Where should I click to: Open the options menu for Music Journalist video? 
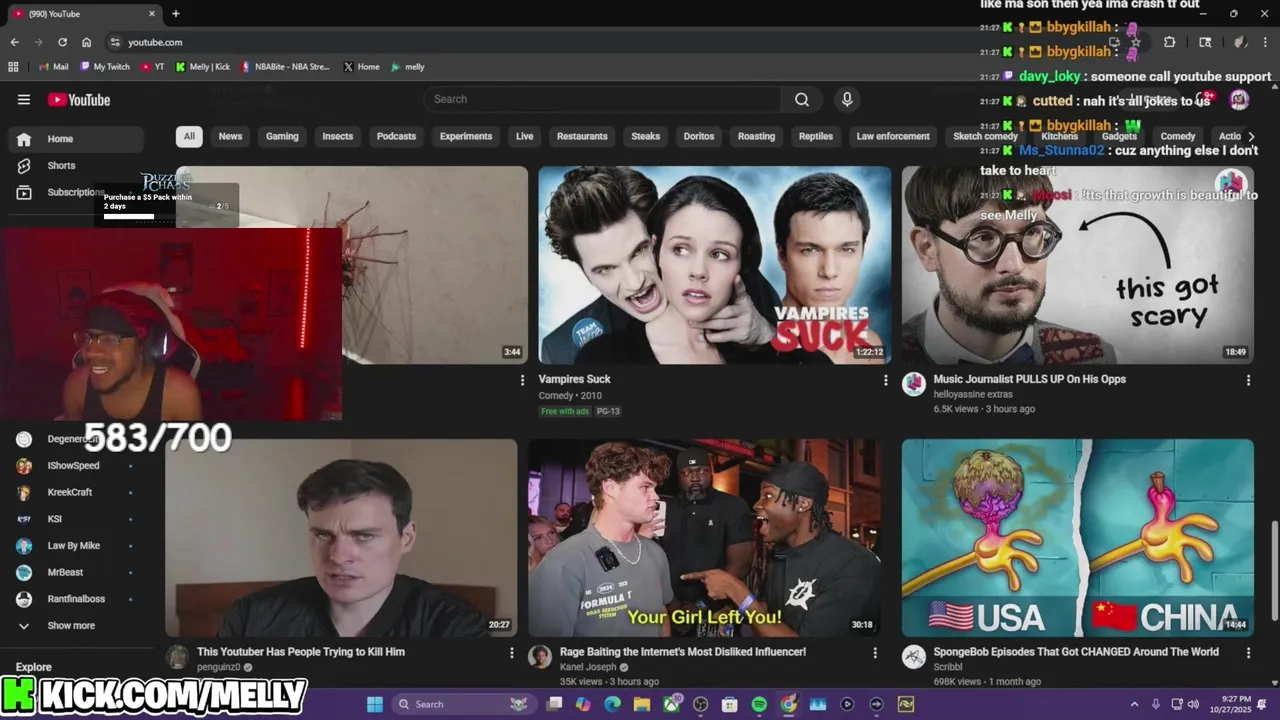pyautogui.click(x=1248, y=380)
